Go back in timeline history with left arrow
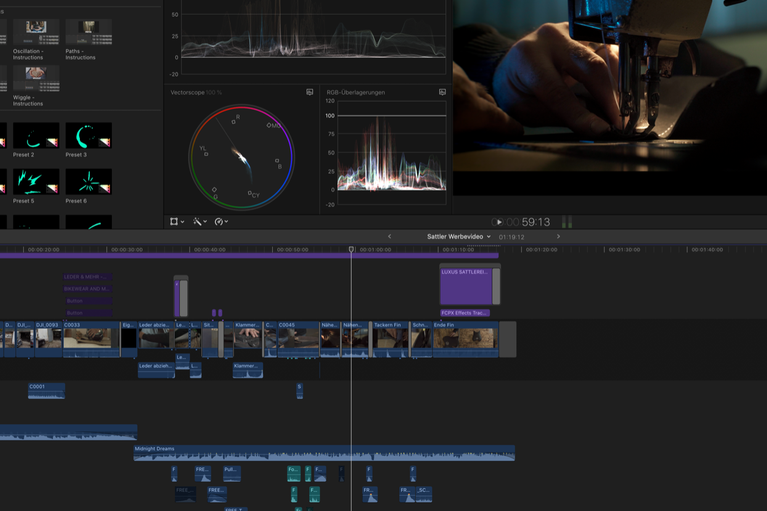This screenshot has width=767, height=511. (x=389, y=237)
